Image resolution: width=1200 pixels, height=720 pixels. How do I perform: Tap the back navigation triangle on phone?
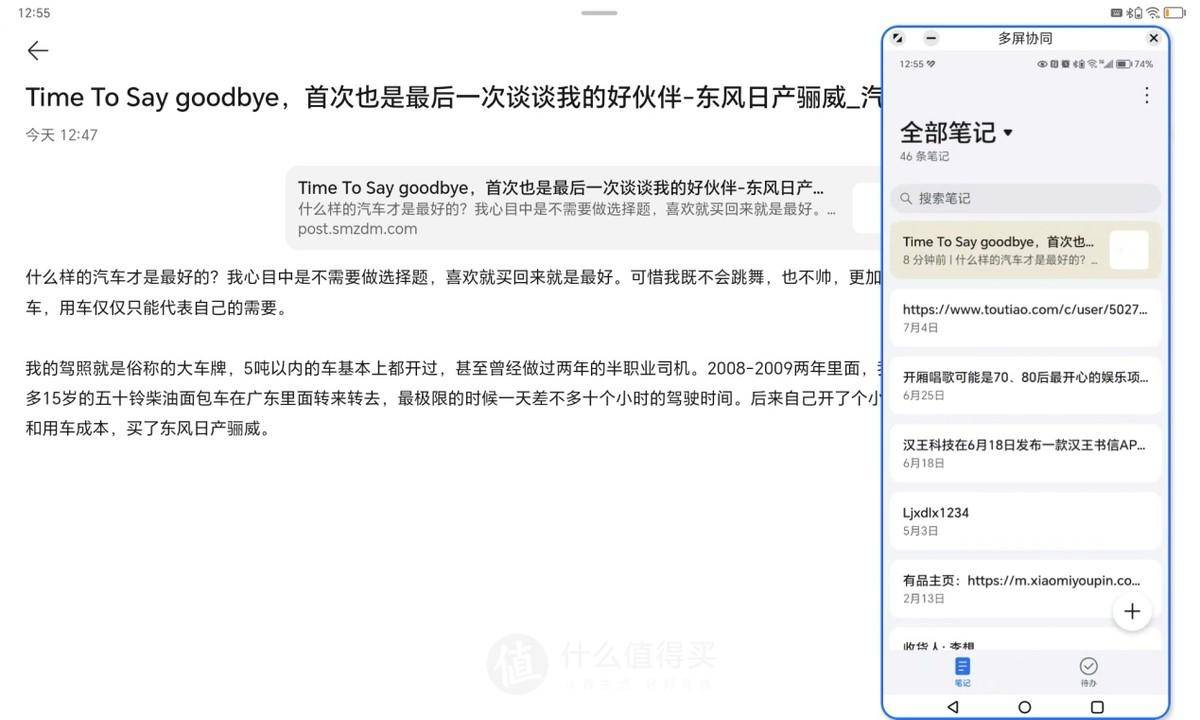pos(952,706)
